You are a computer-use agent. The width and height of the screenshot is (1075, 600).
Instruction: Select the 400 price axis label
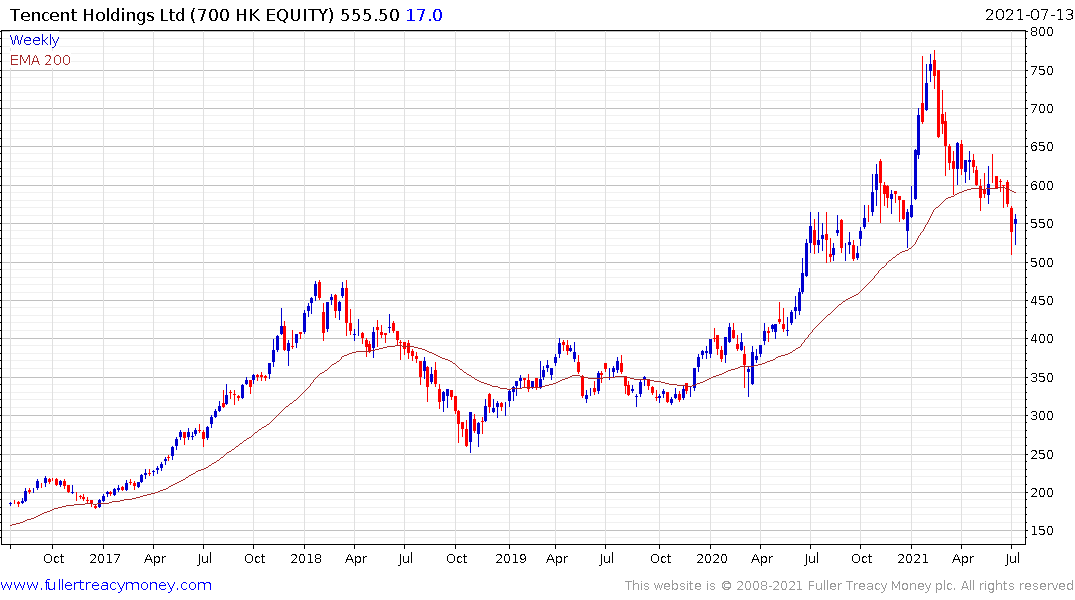[1042, 339]
